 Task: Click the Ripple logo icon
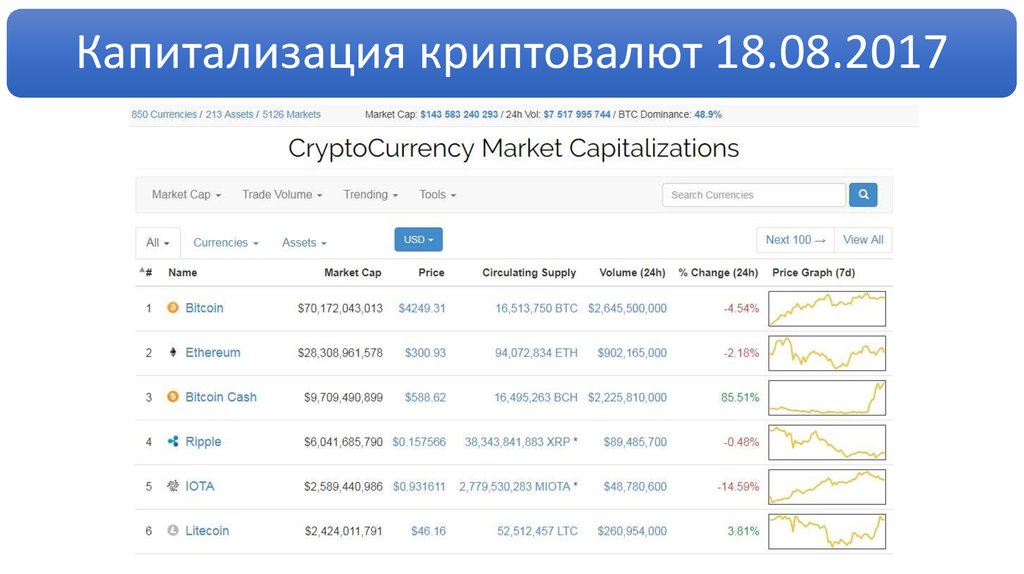172,442
